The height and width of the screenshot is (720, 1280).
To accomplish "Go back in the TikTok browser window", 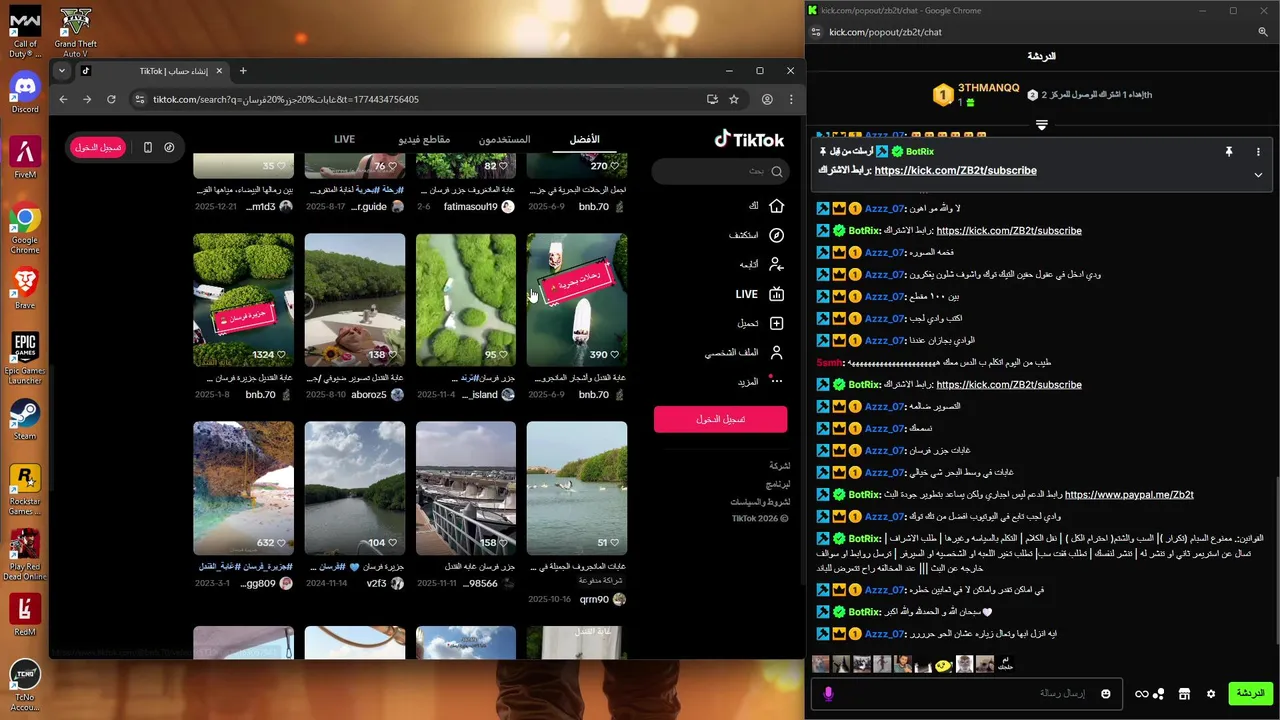I will click(63, 99).
